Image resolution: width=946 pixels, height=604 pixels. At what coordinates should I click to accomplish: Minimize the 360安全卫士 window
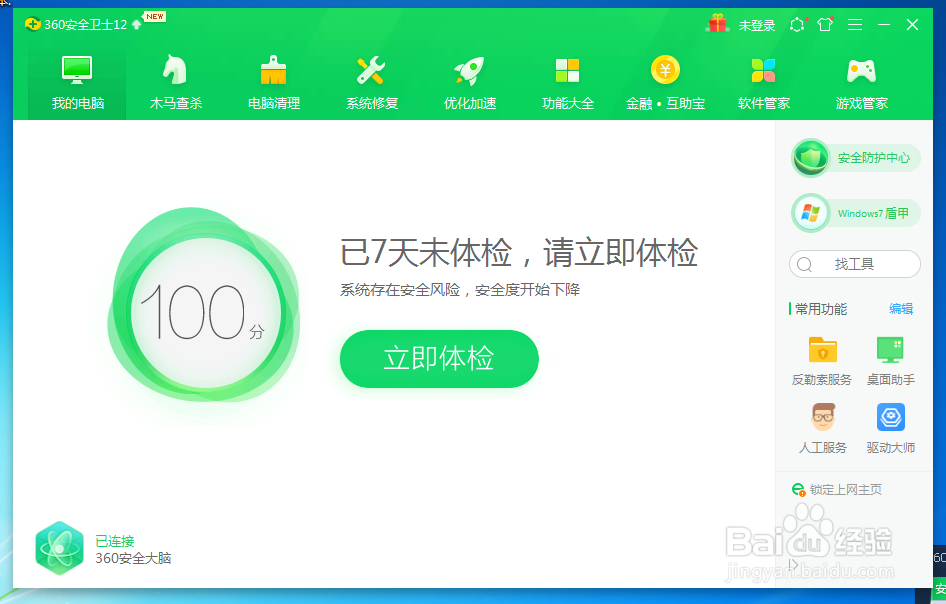884,24
